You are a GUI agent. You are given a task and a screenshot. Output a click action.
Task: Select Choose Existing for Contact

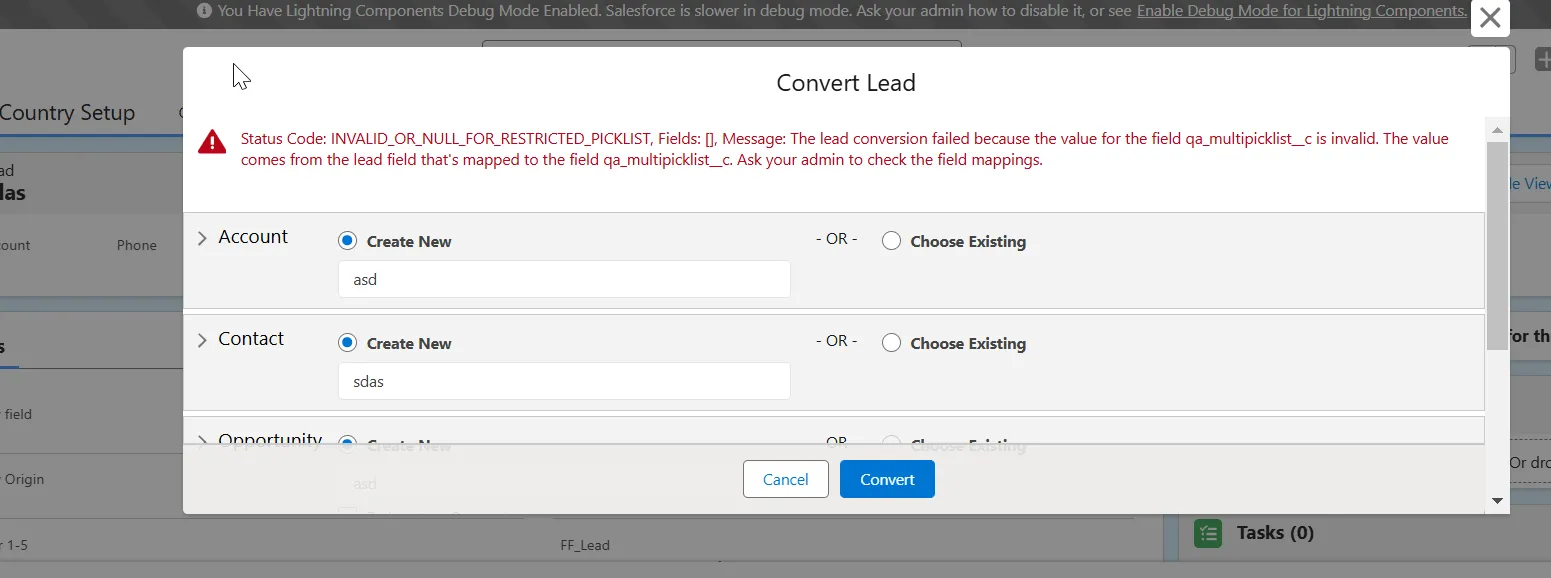click(891, 343)
